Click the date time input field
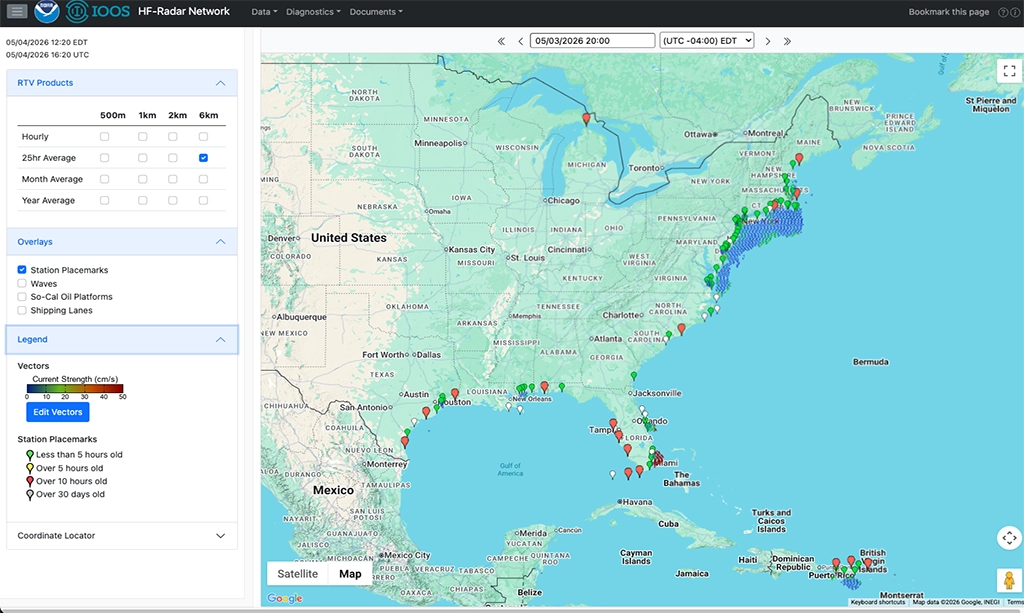The height and width of the screenshot is (613, 1024). click(592, 40)
